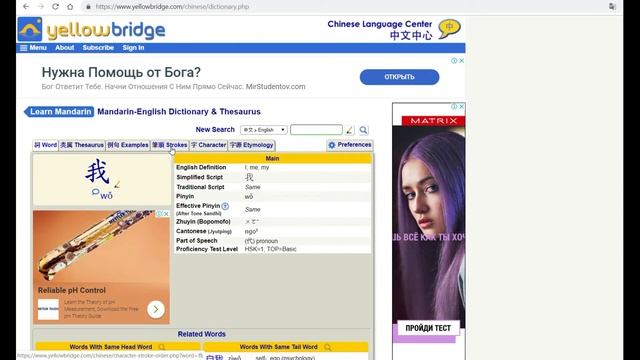Switch to the Character tab
The width and height of the screenshot is (640, 360).
[209, 145]
